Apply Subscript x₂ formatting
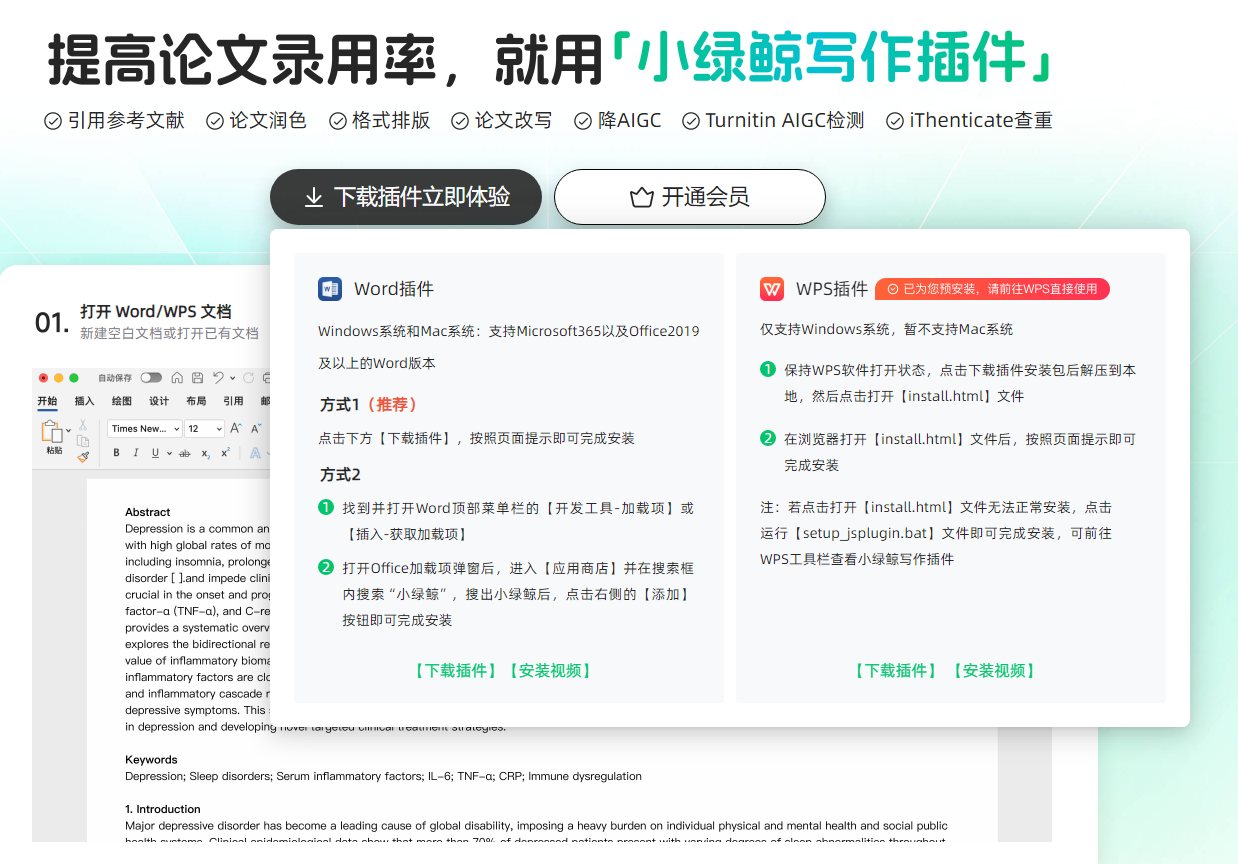1238x864 pixels. [205, 454]
